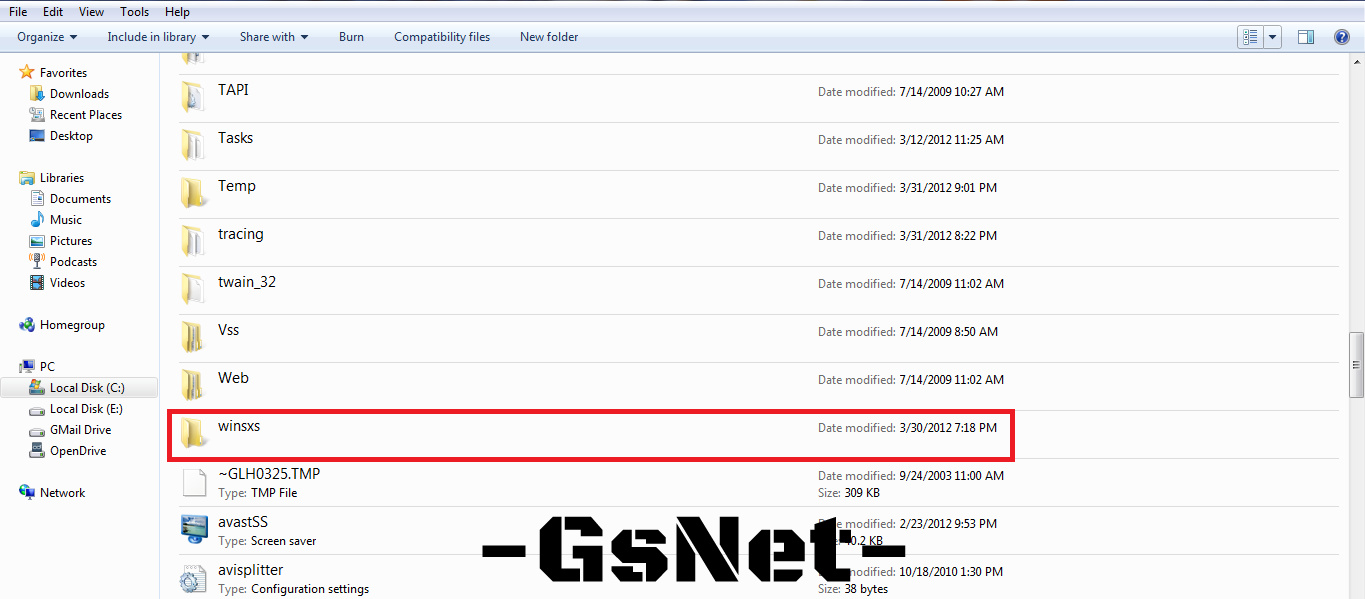This screenshot has width=1365, height=599.
Task: Switch the folder view layout icon
Action: point(1249,36)
